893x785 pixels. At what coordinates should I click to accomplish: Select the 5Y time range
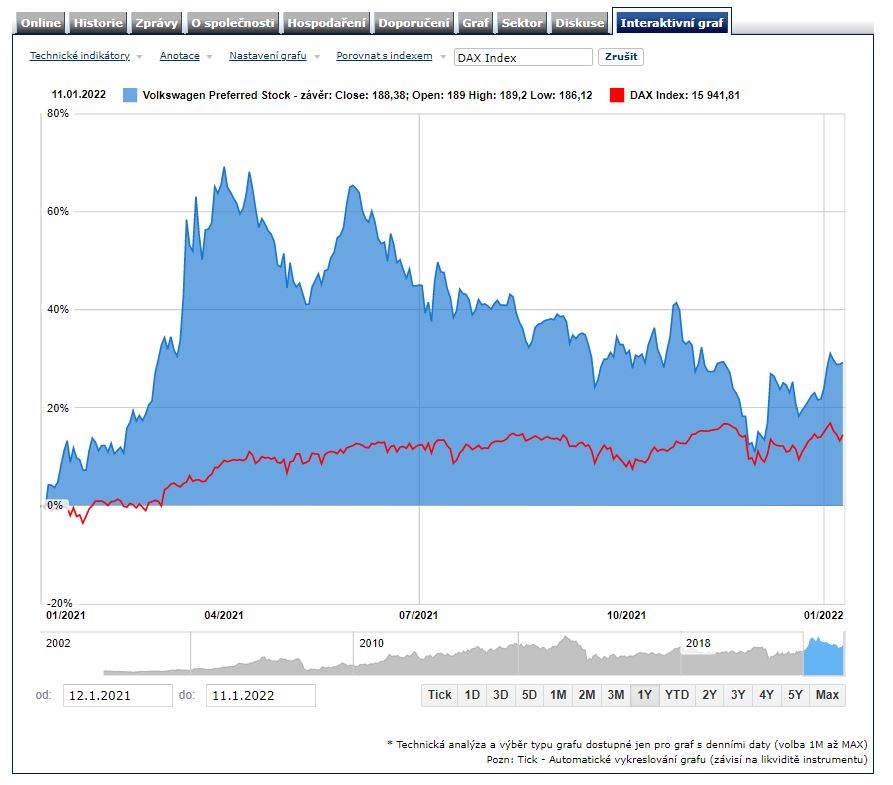(795, 695)
